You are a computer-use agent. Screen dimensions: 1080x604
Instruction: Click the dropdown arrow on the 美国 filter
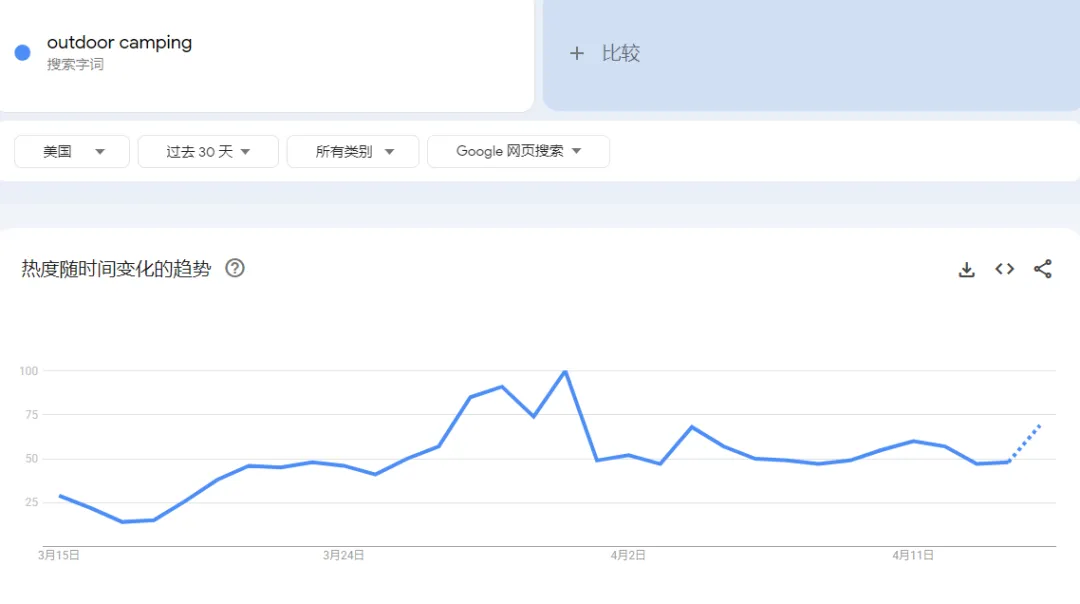point(101,151)
